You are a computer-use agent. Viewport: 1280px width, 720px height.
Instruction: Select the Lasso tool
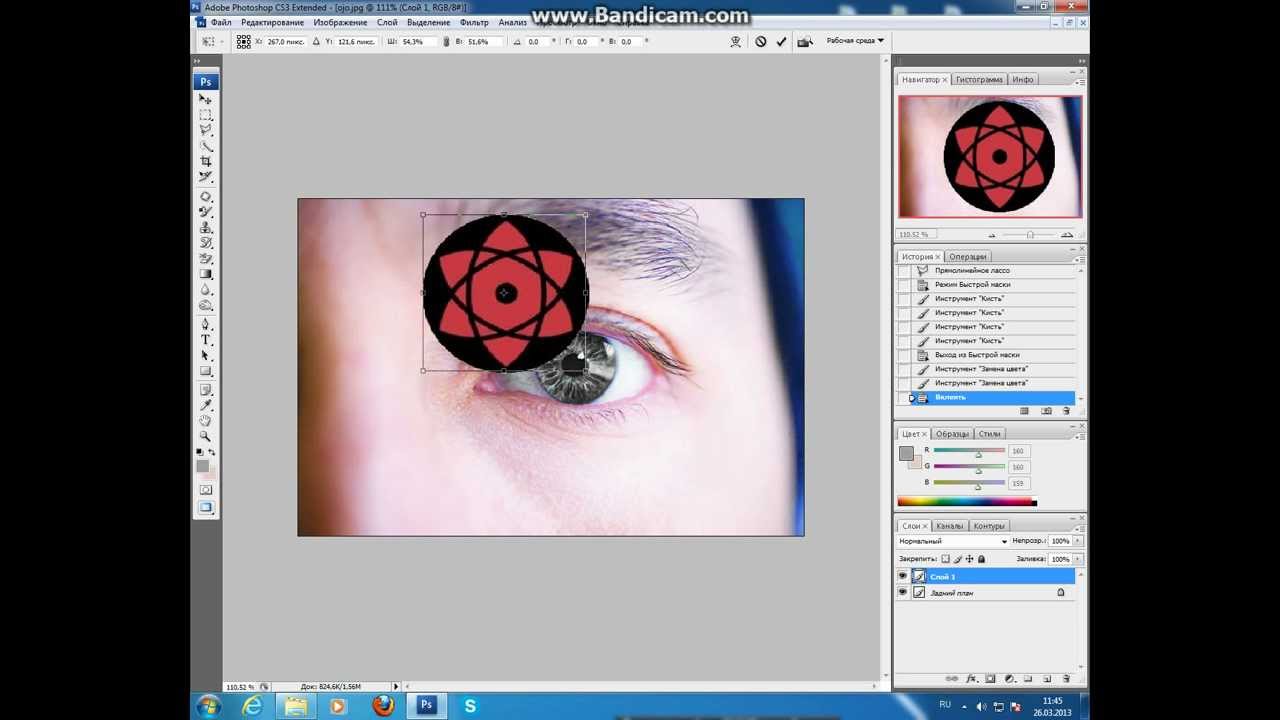point(206,130)
